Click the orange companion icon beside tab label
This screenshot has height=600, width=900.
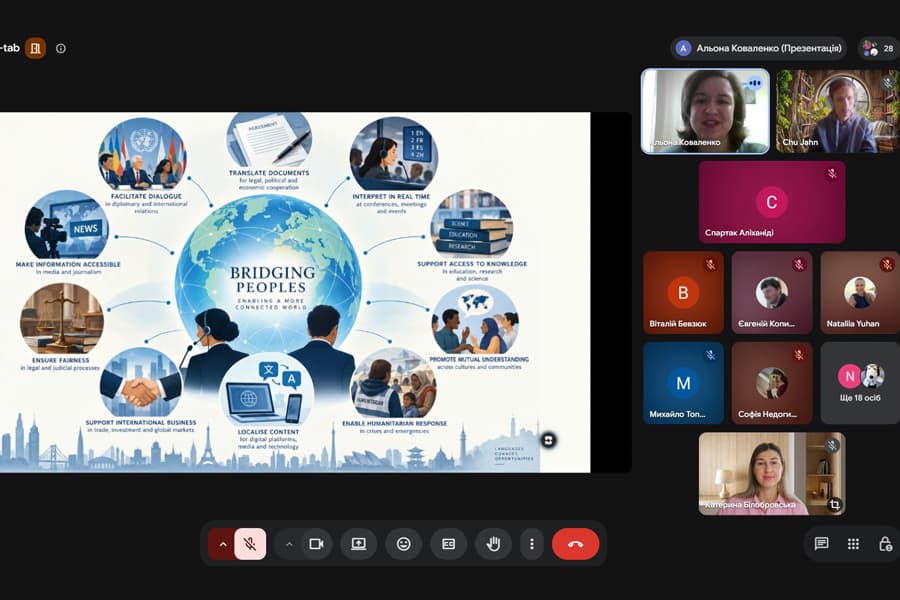point(36,48)
